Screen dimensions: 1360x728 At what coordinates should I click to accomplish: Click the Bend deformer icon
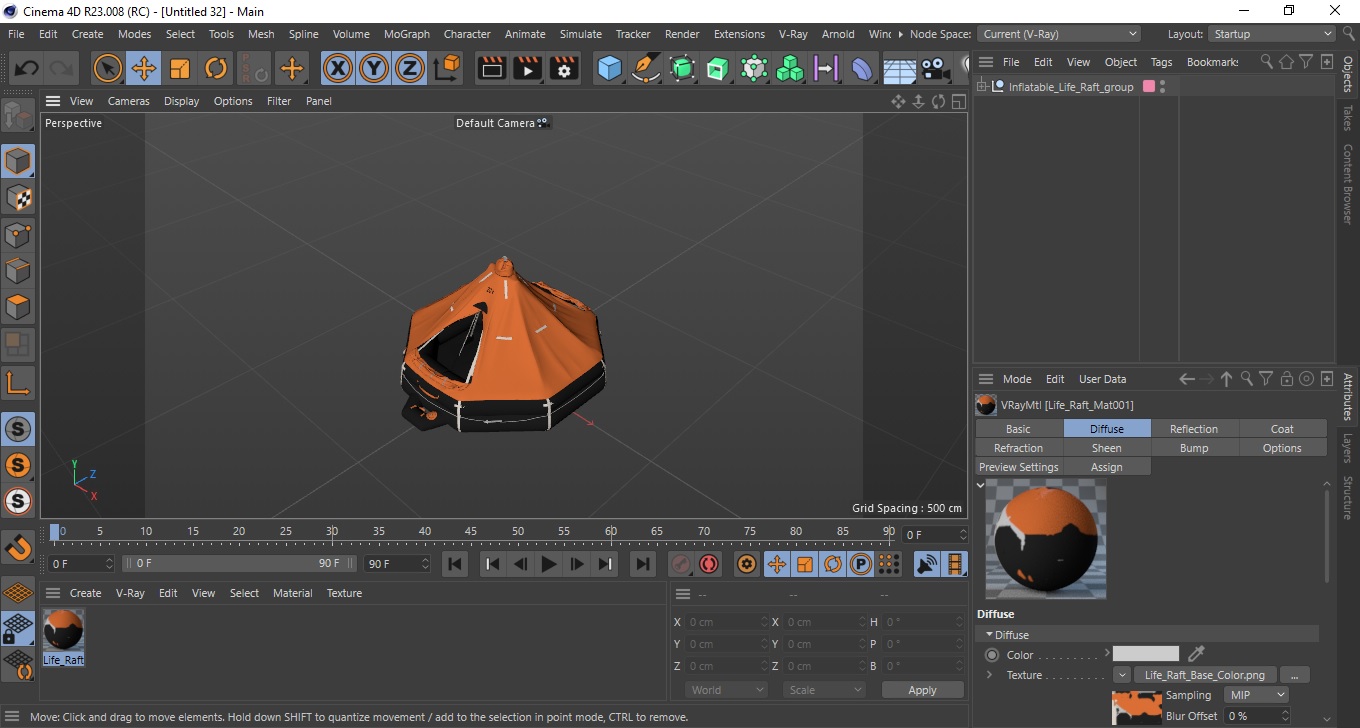(862, 68)
